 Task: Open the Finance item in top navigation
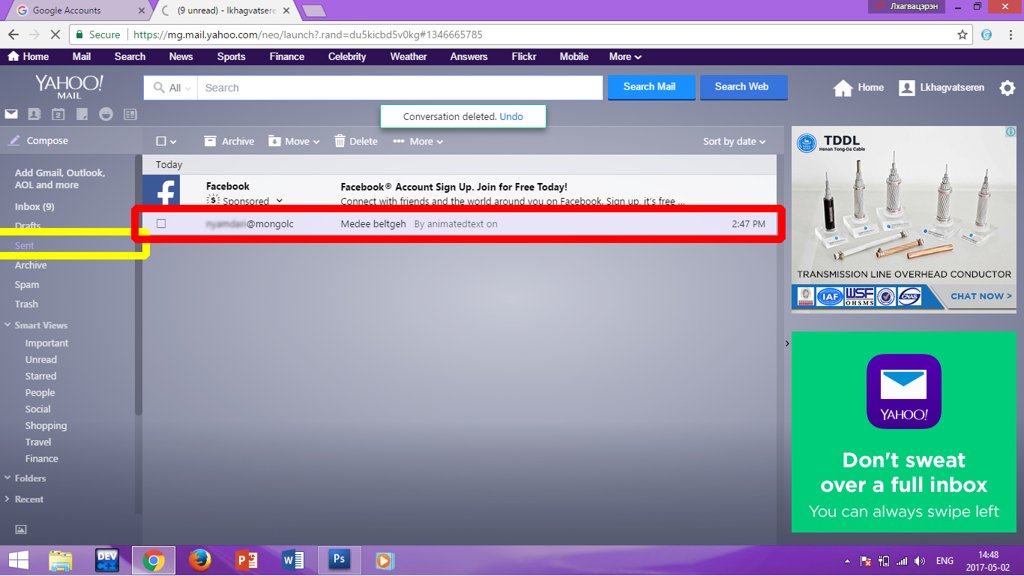[286, 57]
